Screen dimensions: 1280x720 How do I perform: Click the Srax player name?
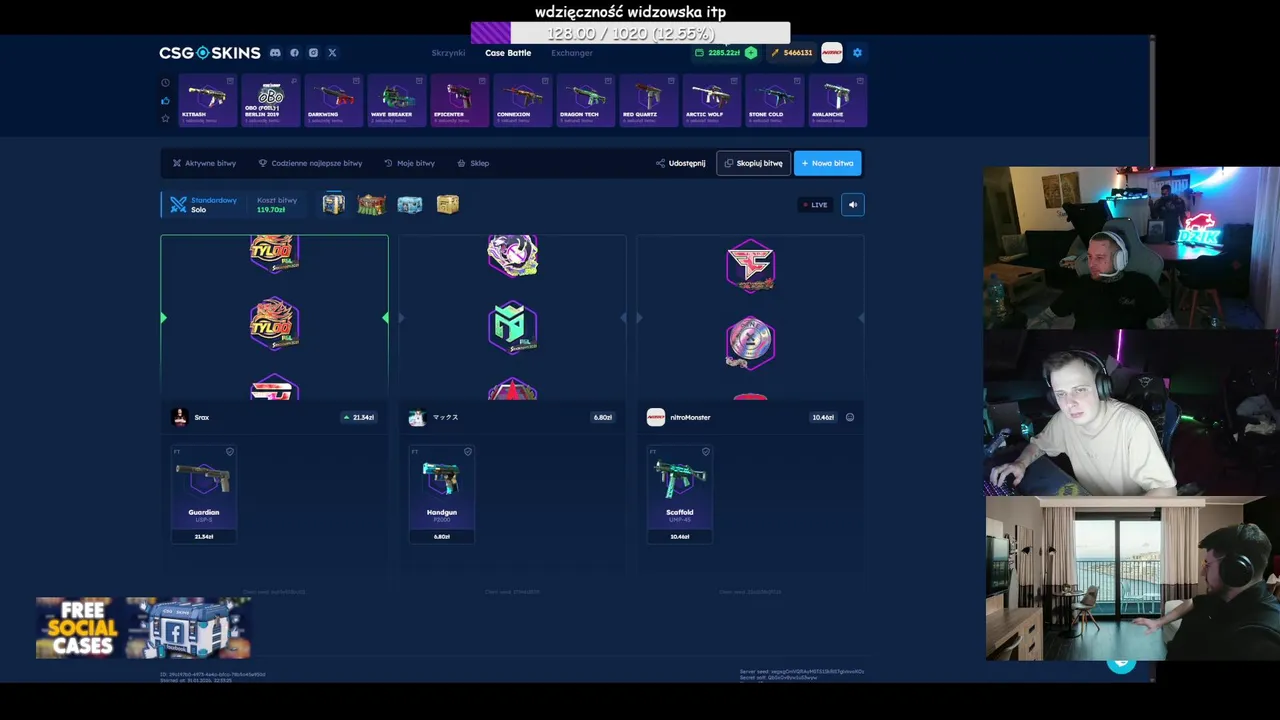(202, 417)
